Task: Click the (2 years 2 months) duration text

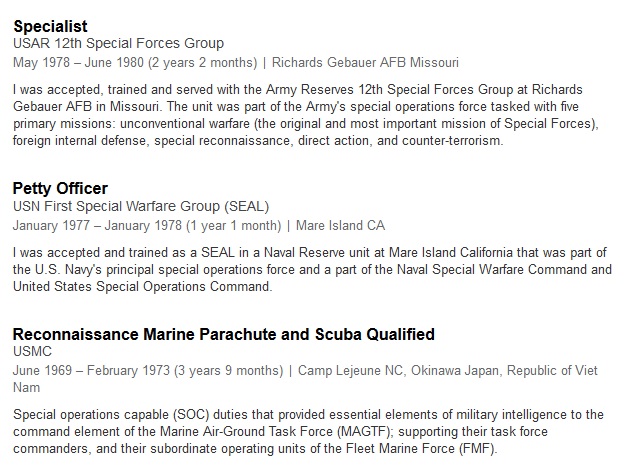Action: coord(202,62)
